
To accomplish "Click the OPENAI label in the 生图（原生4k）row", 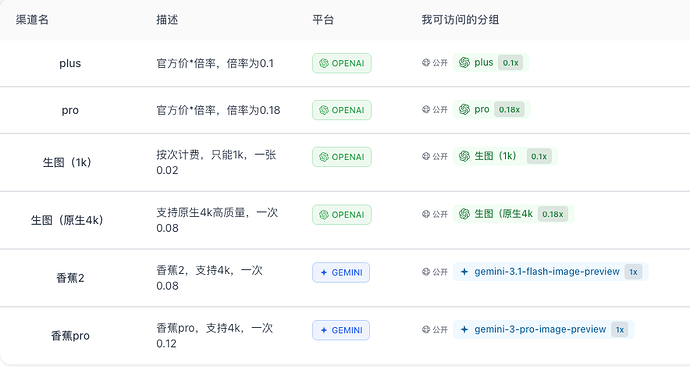I will point(348,215).
